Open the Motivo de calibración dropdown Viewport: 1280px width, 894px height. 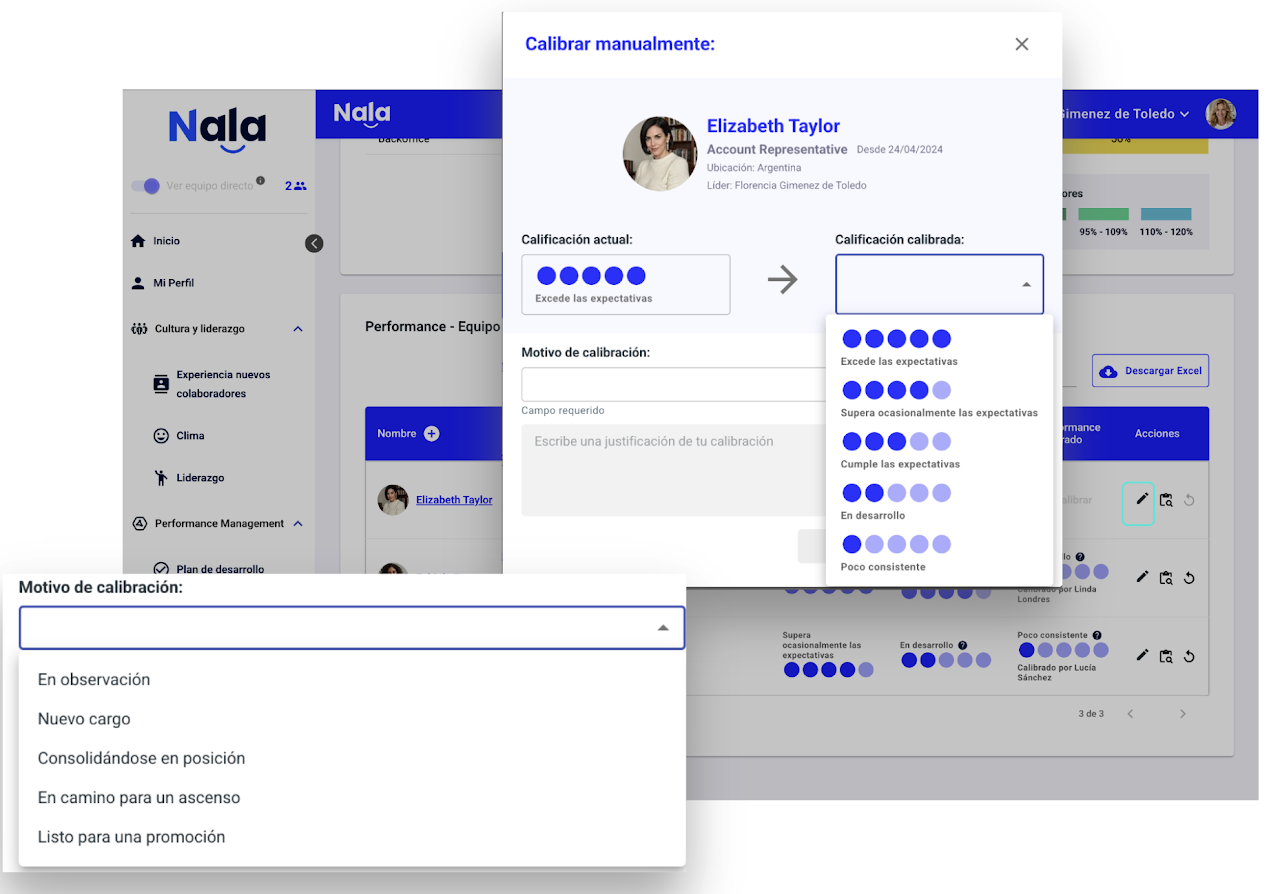pos(351,627)
